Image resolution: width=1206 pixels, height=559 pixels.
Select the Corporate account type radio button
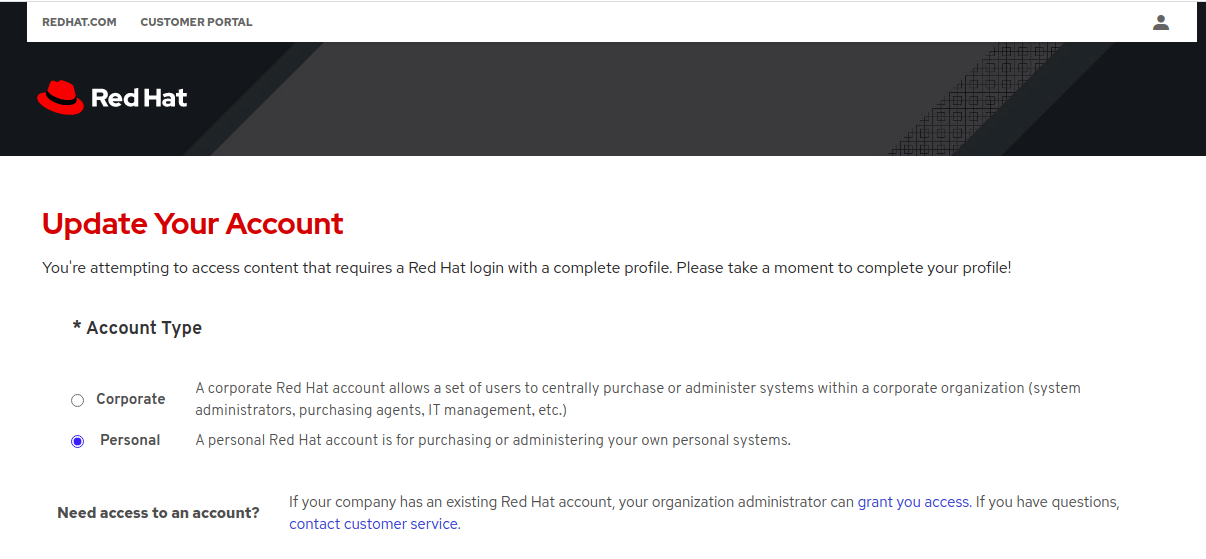(x=78, y=401)
